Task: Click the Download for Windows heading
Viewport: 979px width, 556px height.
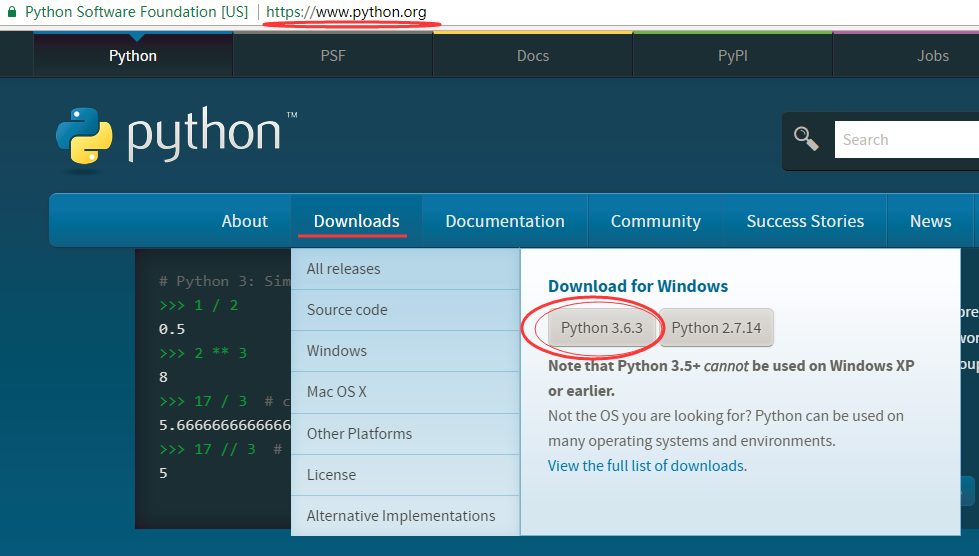Action: click(x=638, y=286)
